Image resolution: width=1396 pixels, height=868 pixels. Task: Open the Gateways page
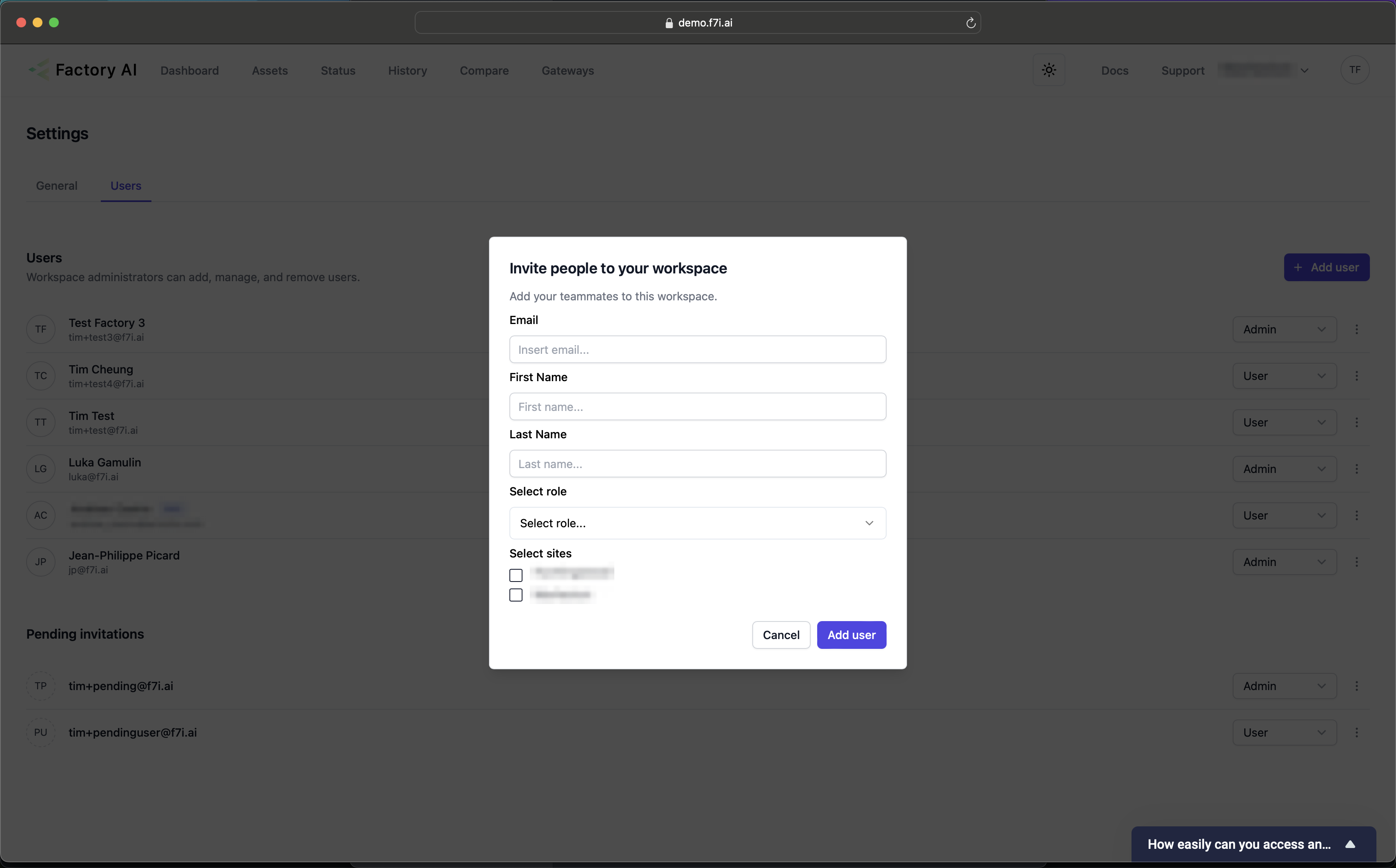click(x=568, y=71)
